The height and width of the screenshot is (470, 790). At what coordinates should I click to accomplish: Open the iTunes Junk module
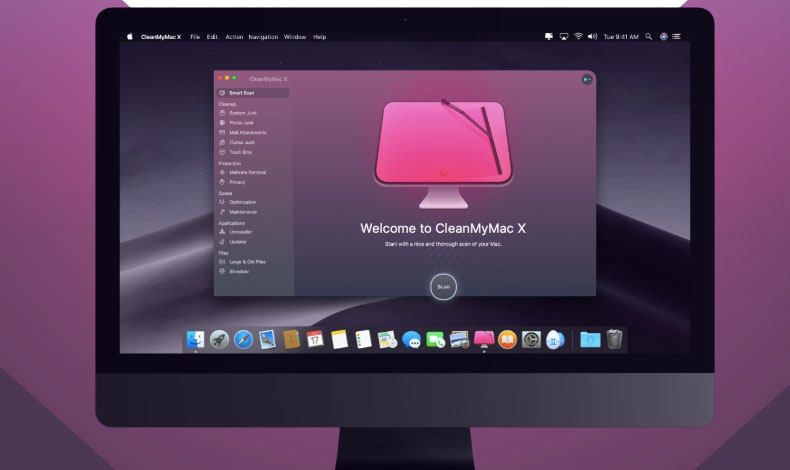click(242, 143)
